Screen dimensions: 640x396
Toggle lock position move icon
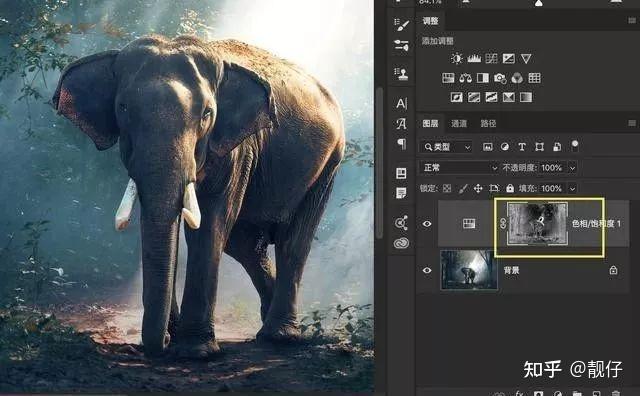pyautogui.click(x=478, y=188)
